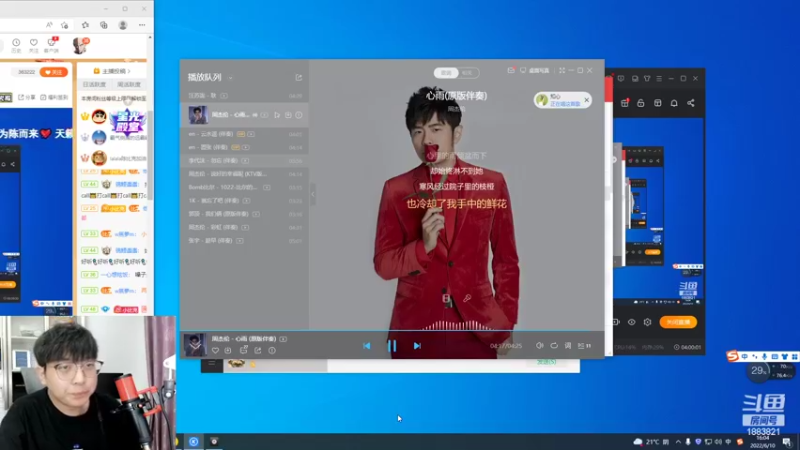
Task: Click the lock icon in streaming tool toolbar
Action: [x=641, y=103]
